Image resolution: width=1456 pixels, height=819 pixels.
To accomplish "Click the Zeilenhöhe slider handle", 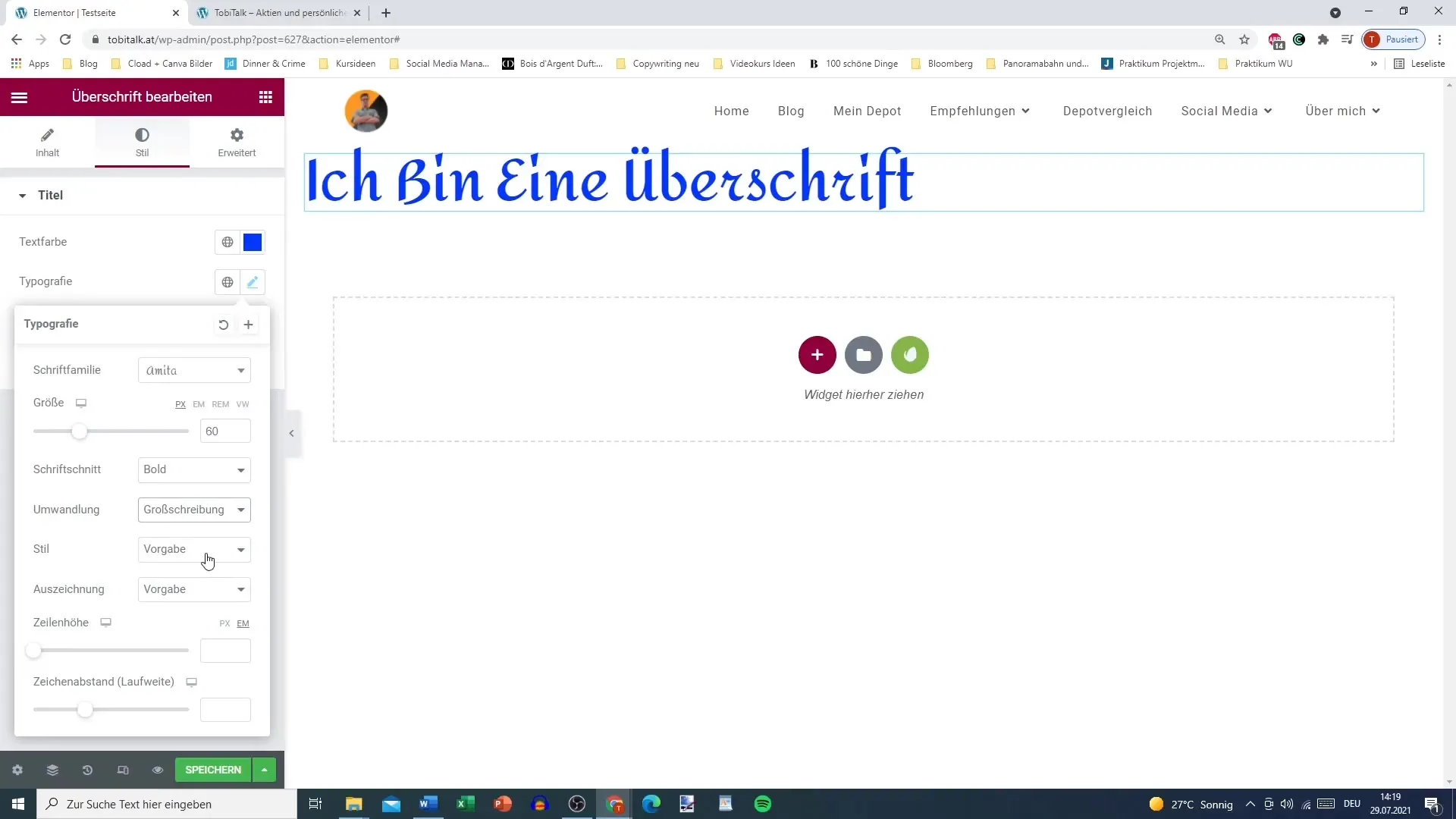I will (x=33, y=651).
